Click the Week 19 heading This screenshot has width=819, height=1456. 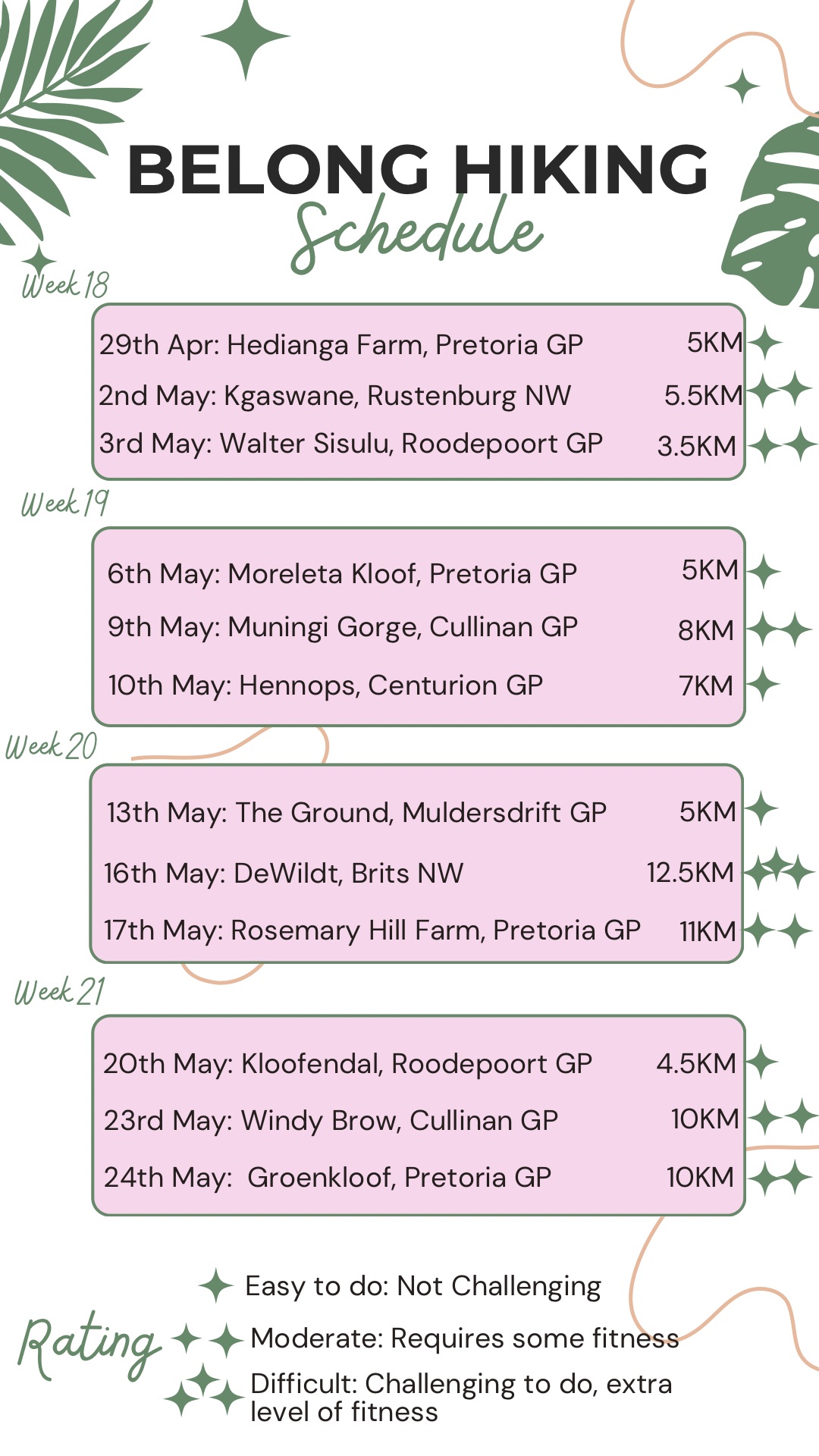(65, 503)
